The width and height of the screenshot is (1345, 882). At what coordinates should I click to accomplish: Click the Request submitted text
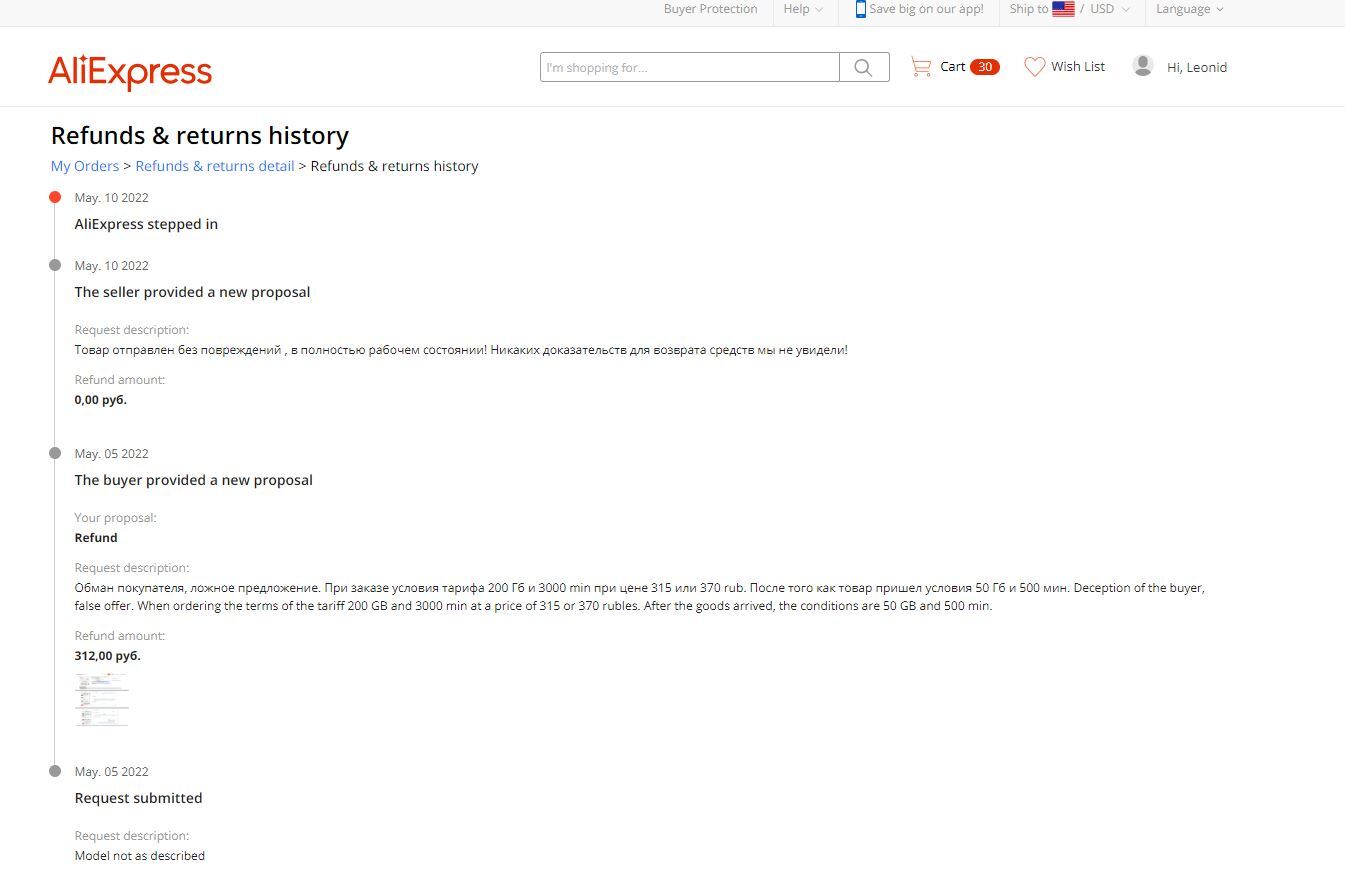pos(138,798)
